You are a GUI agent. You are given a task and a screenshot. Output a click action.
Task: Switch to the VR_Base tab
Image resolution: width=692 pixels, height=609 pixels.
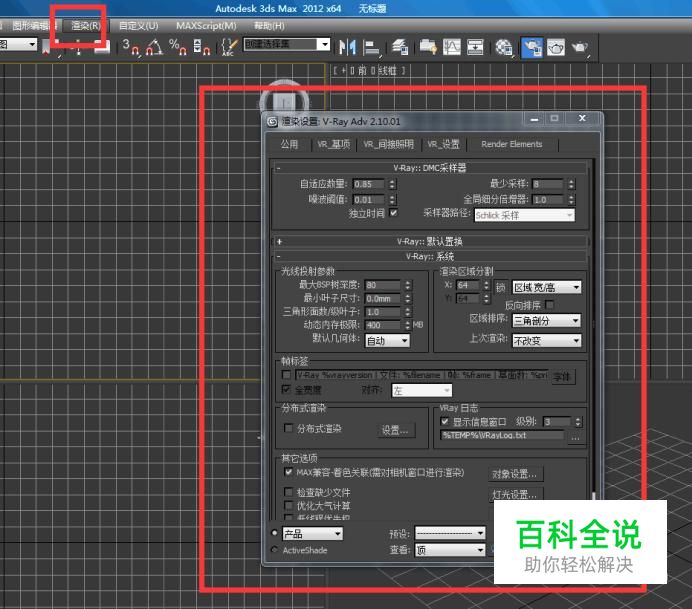click(x=334, y=144)
